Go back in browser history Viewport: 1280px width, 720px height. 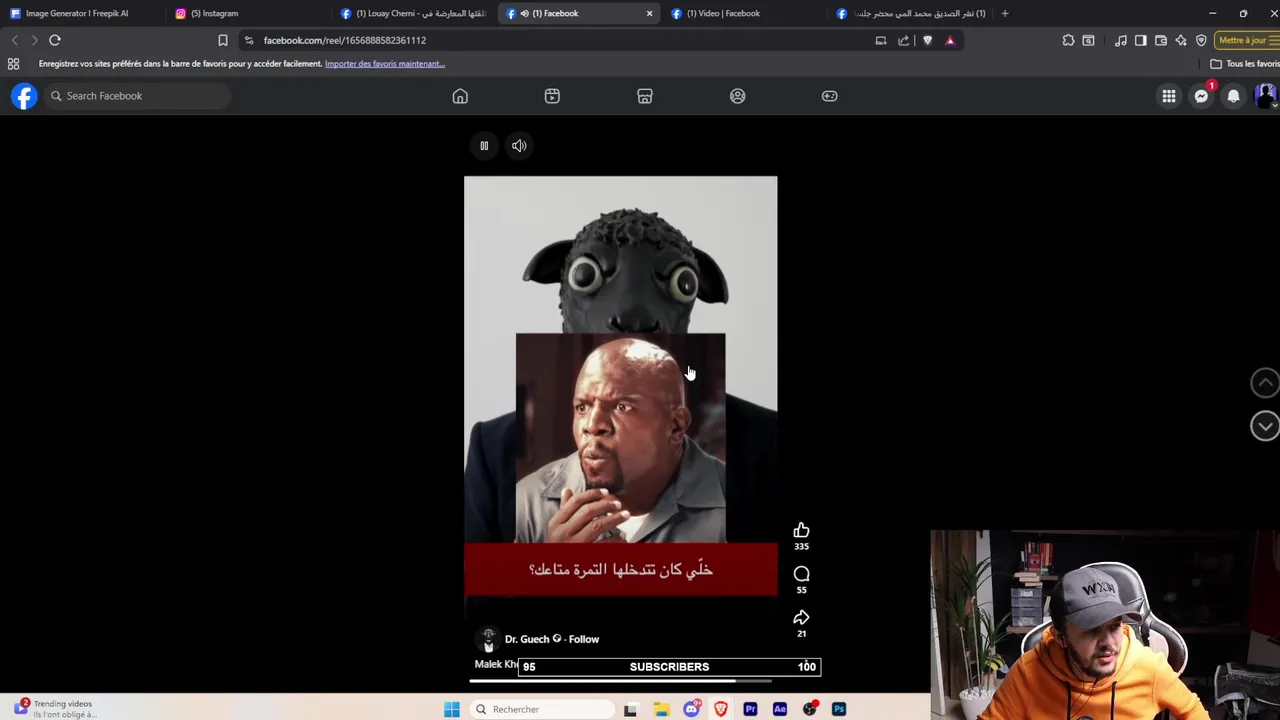14,40
